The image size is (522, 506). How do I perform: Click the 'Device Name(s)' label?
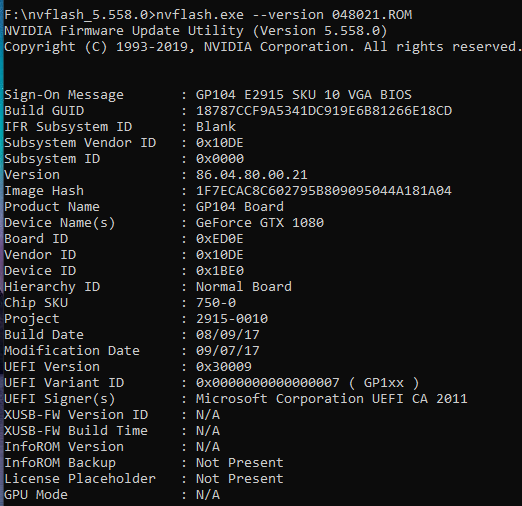[x=60, y=223]
